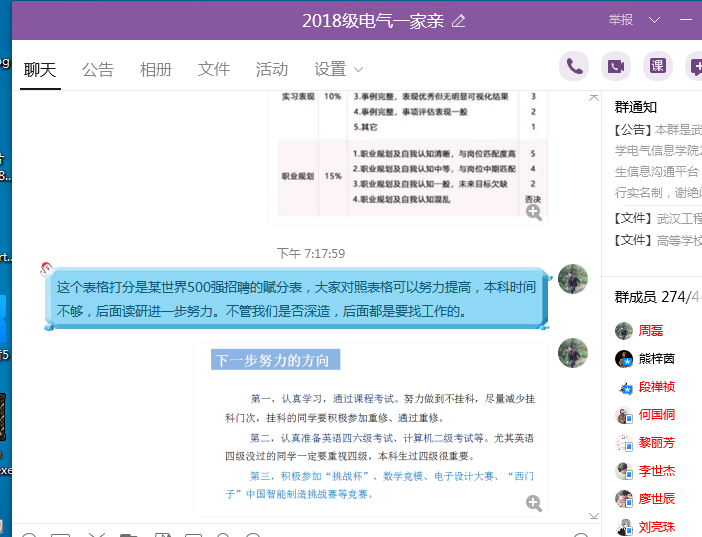Open the 相册 tab

(x=155, y=69)
